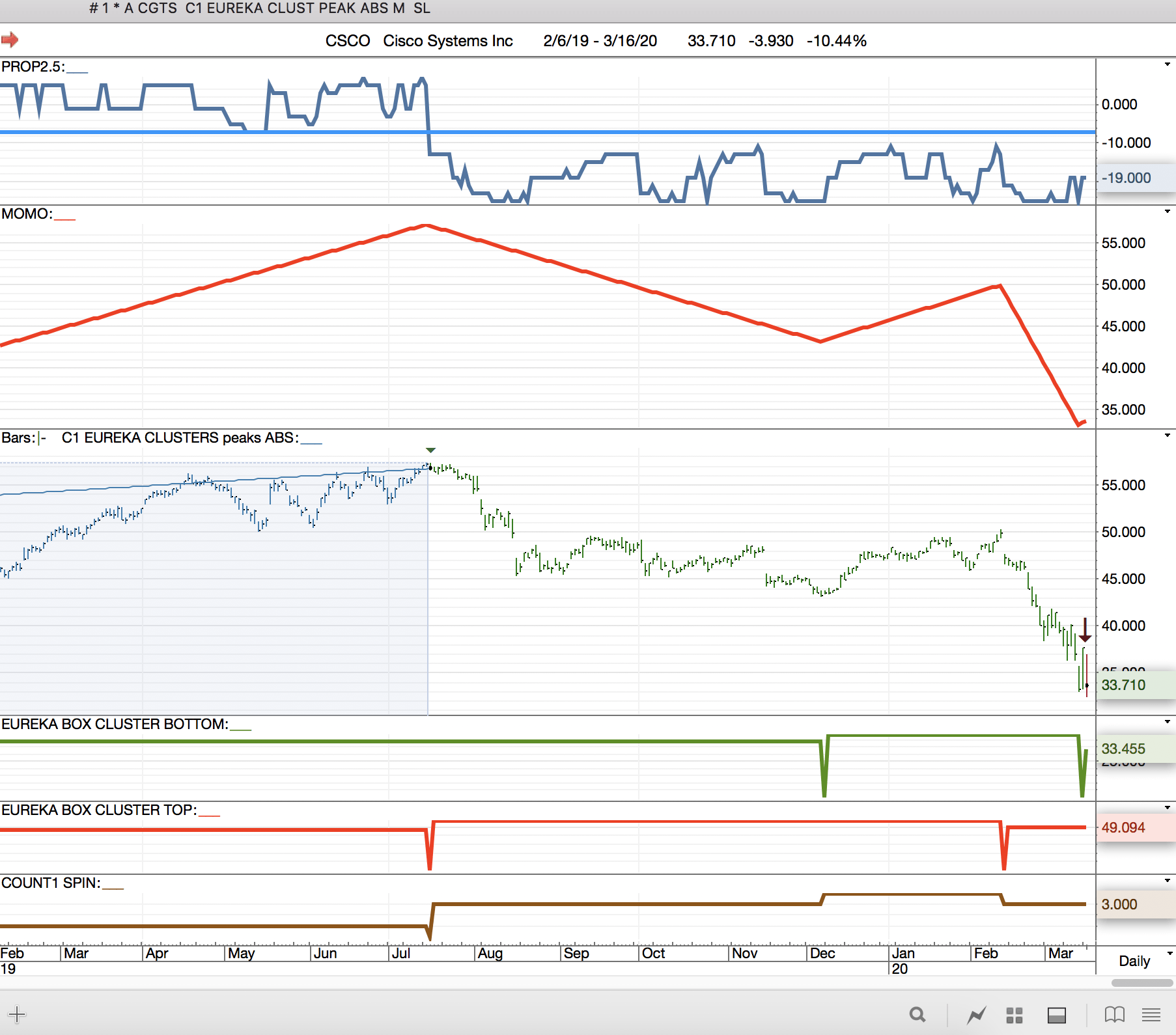Click the PROP2.5 blue color swatch line

click(x=77, y=72)
